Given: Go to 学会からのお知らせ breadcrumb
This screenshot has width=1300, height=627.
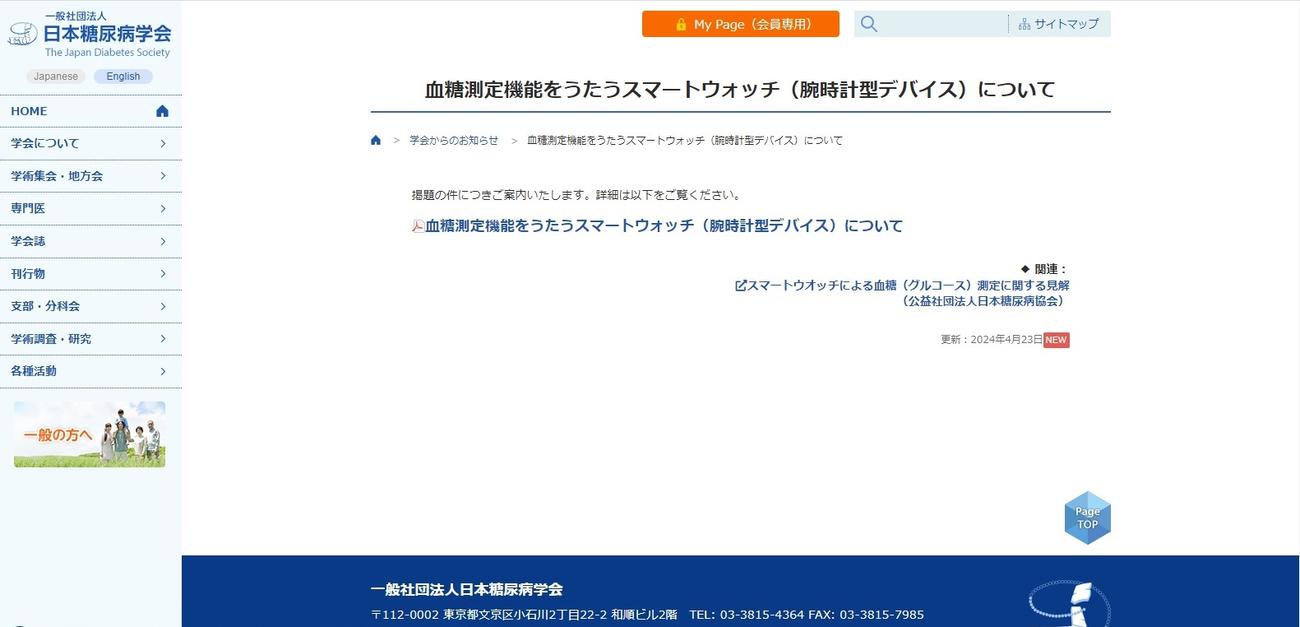Looking at the screenshot, I should [454, 140].
